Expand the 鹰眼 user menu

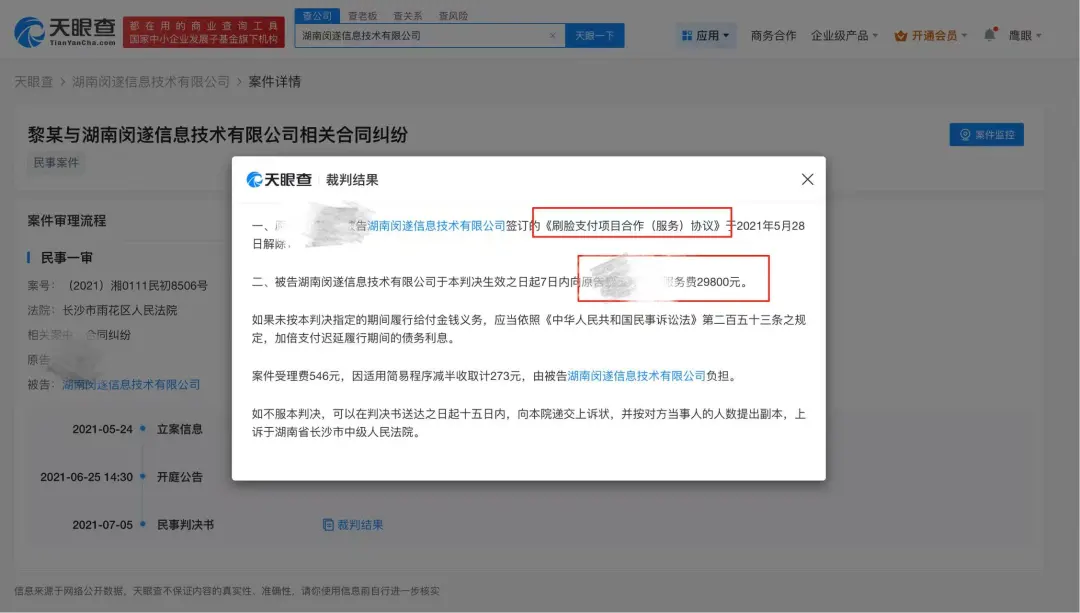pos(1025,35)
